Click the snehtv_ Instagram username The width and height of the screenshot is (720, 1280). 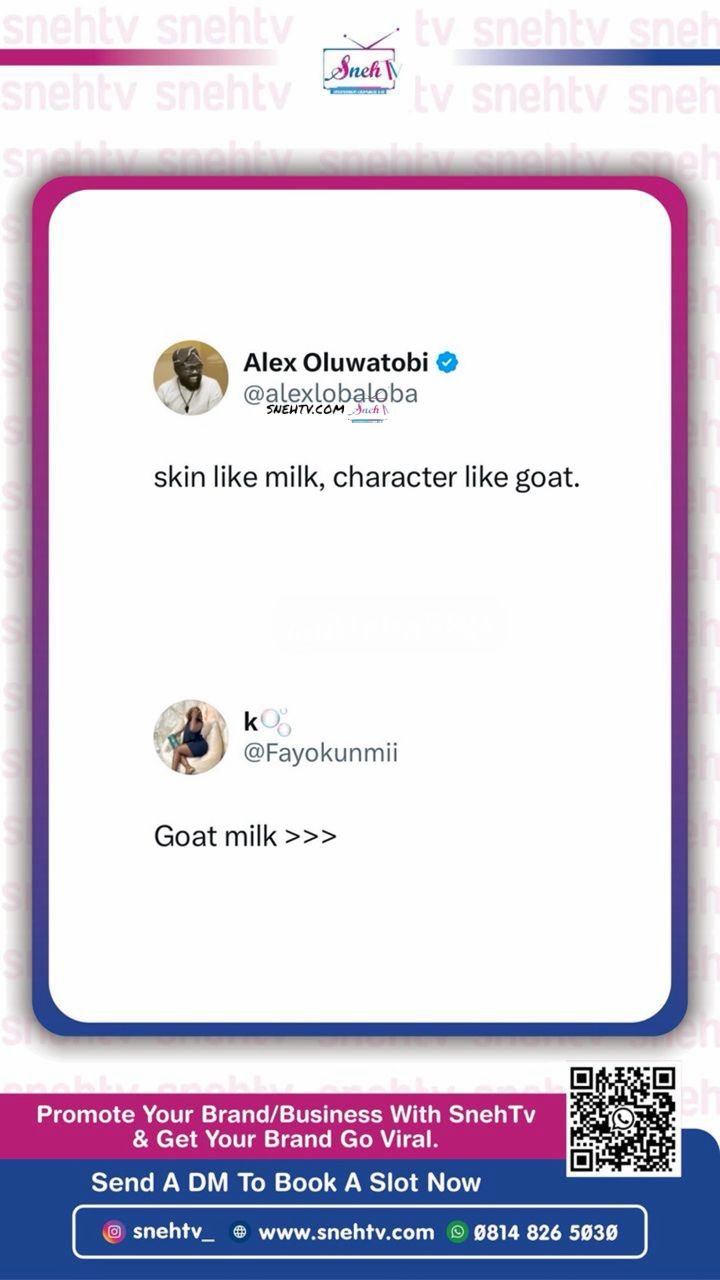click(x=173, y=1232)
